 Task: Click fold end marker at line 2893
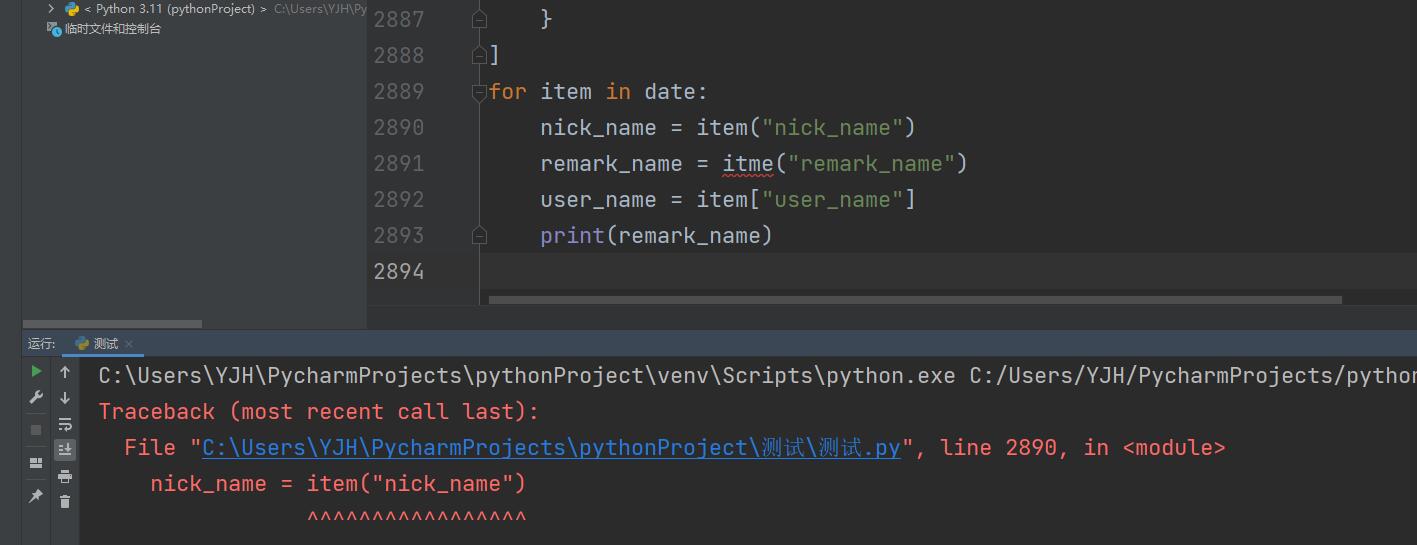[479, 236]
